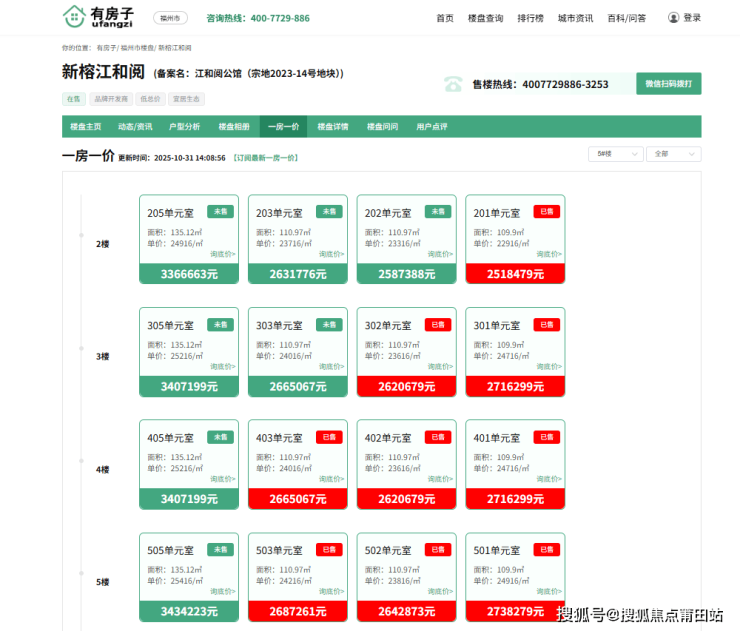
Task: Open the 楼盘相册 tab
Action: (x=234, y=127)
